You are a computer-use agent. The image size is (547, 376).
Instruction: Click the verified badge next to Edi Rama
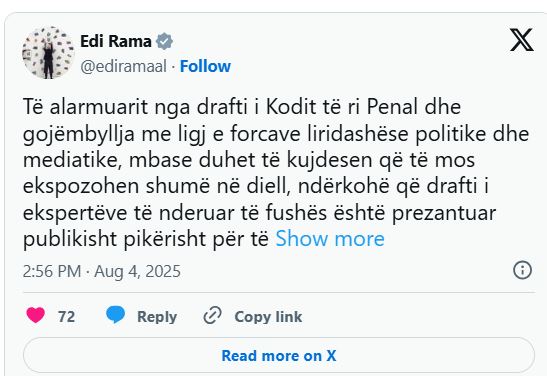[164, 42]
